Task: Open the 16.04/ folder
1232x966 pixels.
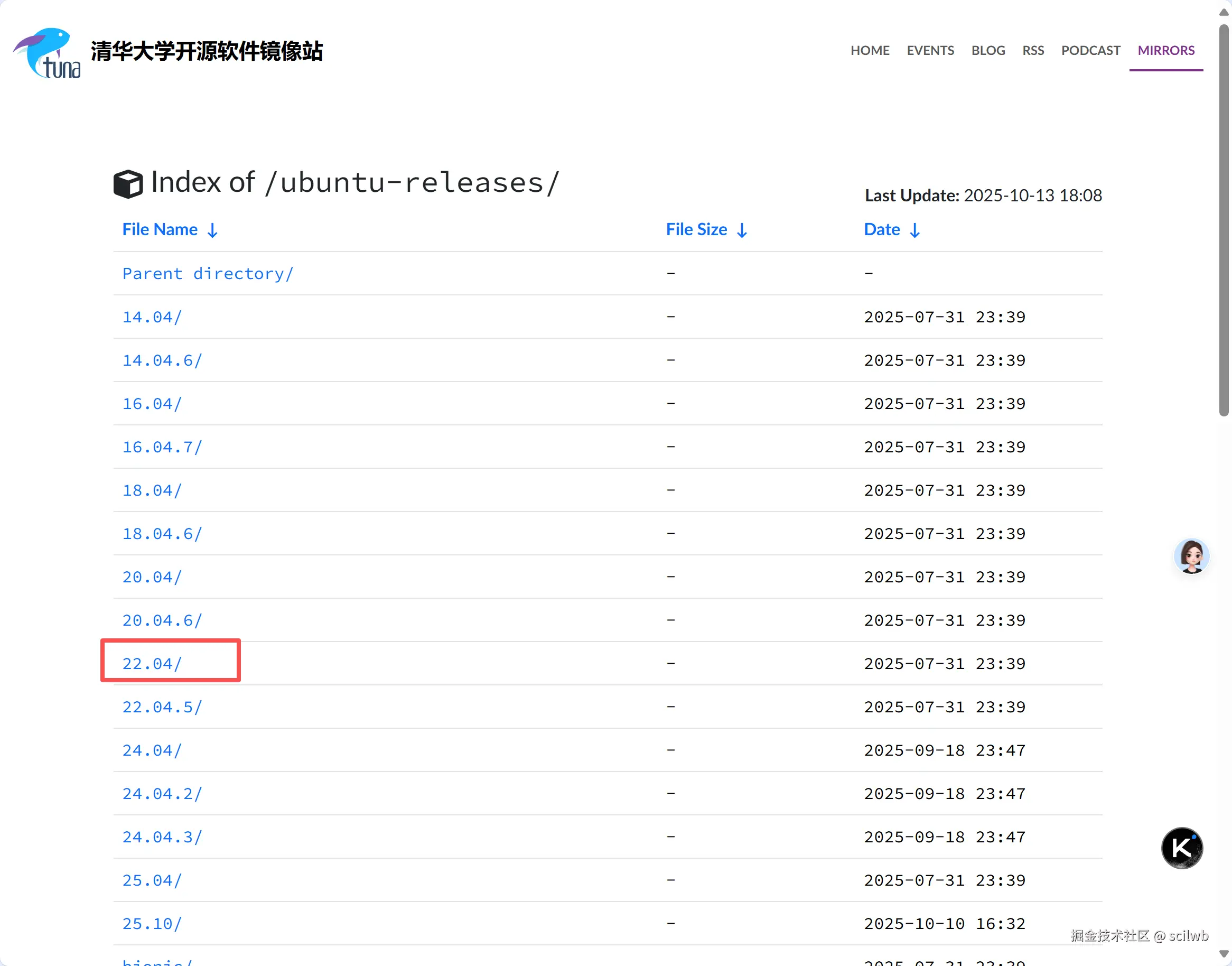Action: pos(153,404)
